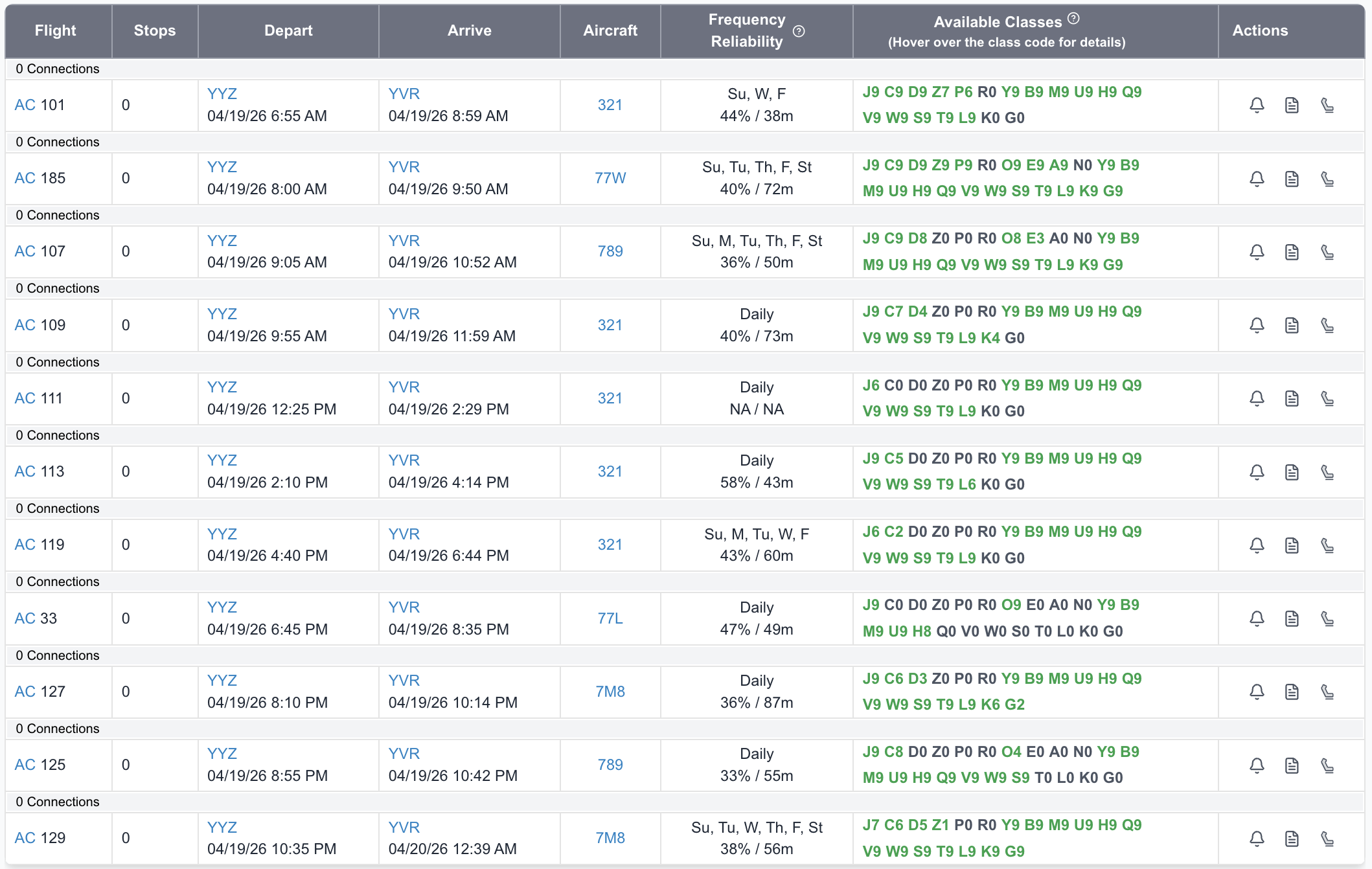This screenshot has height=869, width=1372.
Task: Click the Depart column header
Action: 288,30
